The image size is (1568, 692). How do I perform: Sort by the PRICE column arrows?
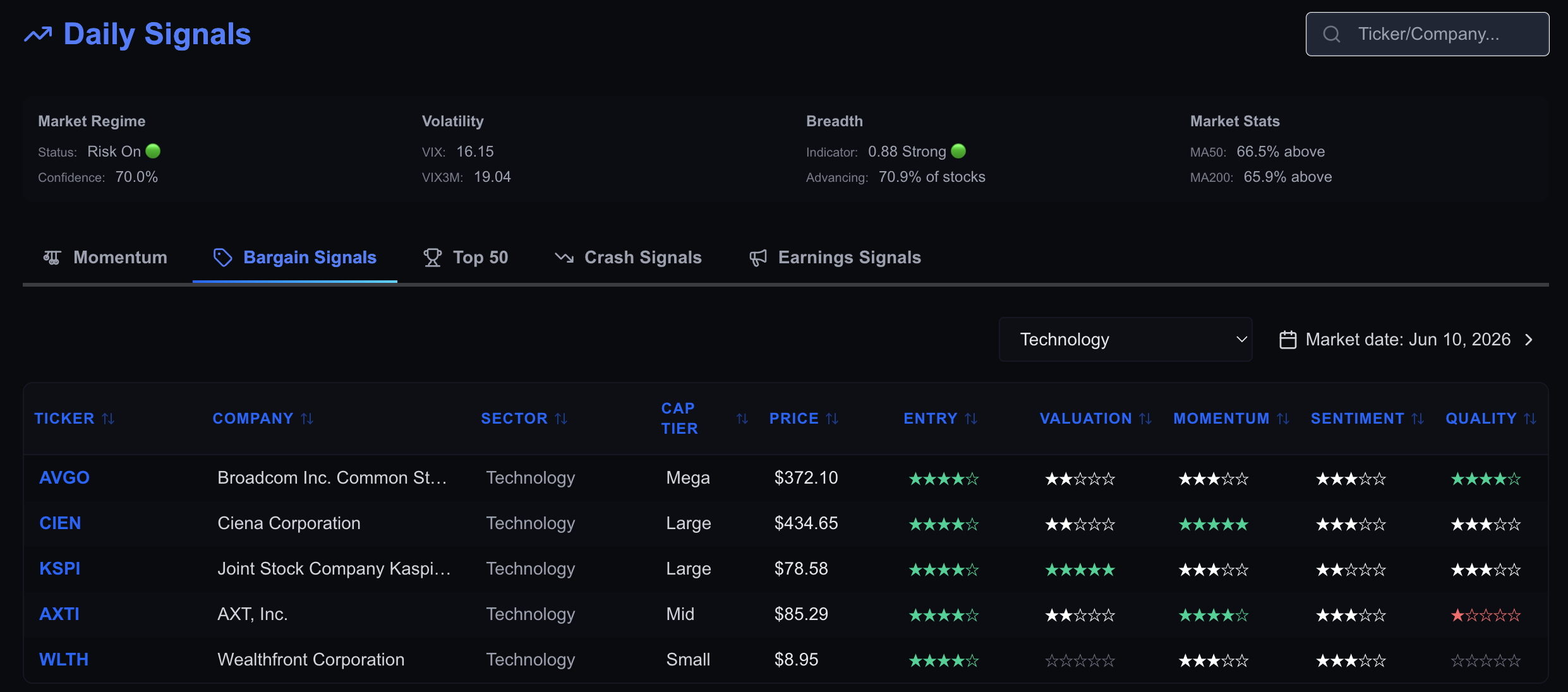(x=833, y=419)
